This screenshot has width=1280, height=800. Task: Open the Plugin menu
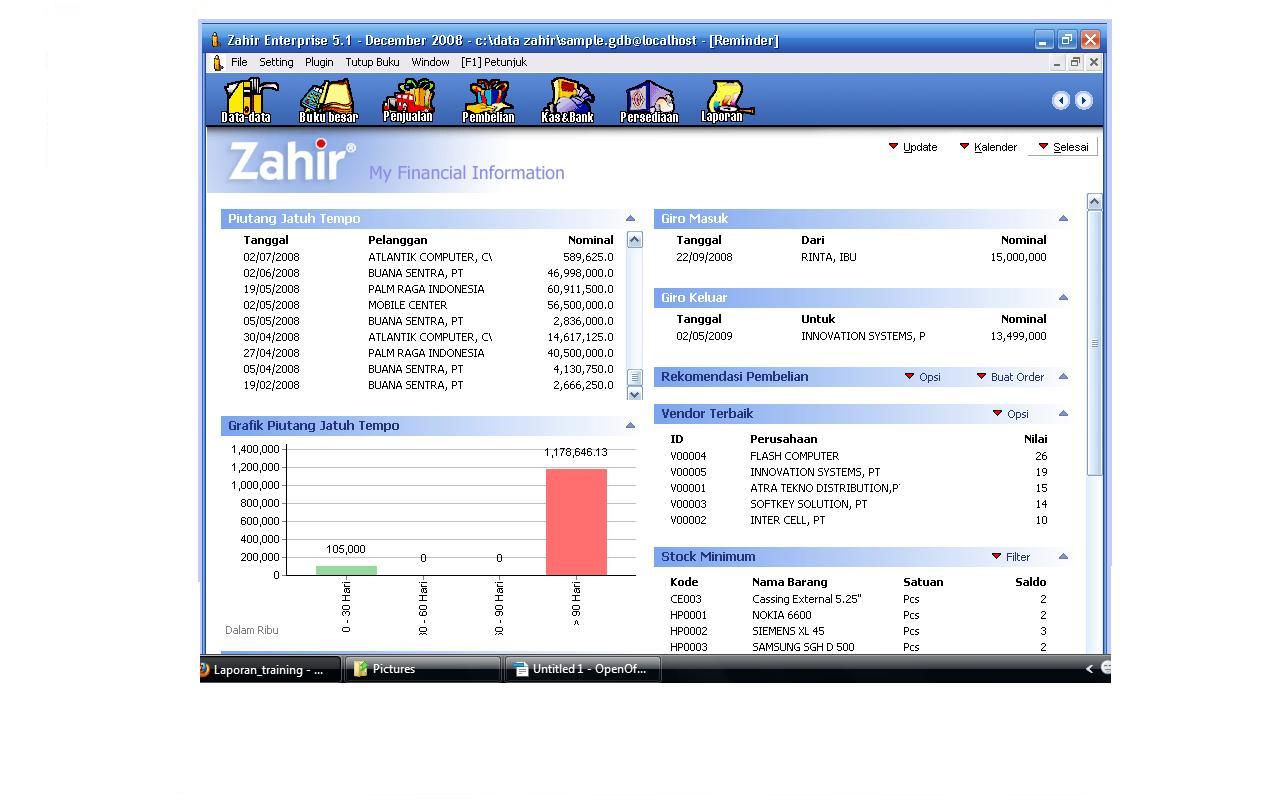(319, 62)
